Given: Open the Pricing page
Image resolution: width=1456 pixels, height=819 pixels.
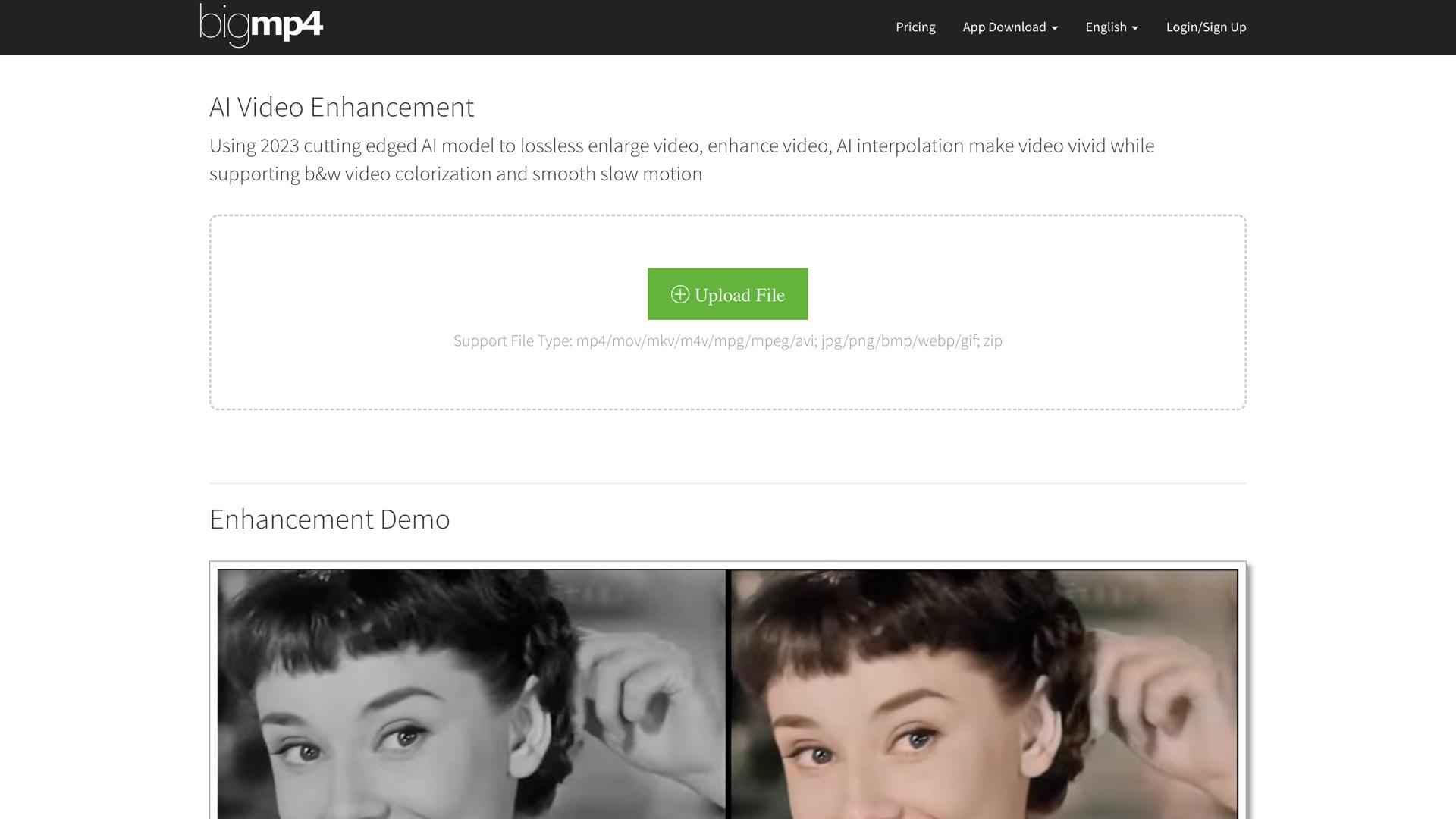Looking at the screenshot, I should [x=915, y=27].
